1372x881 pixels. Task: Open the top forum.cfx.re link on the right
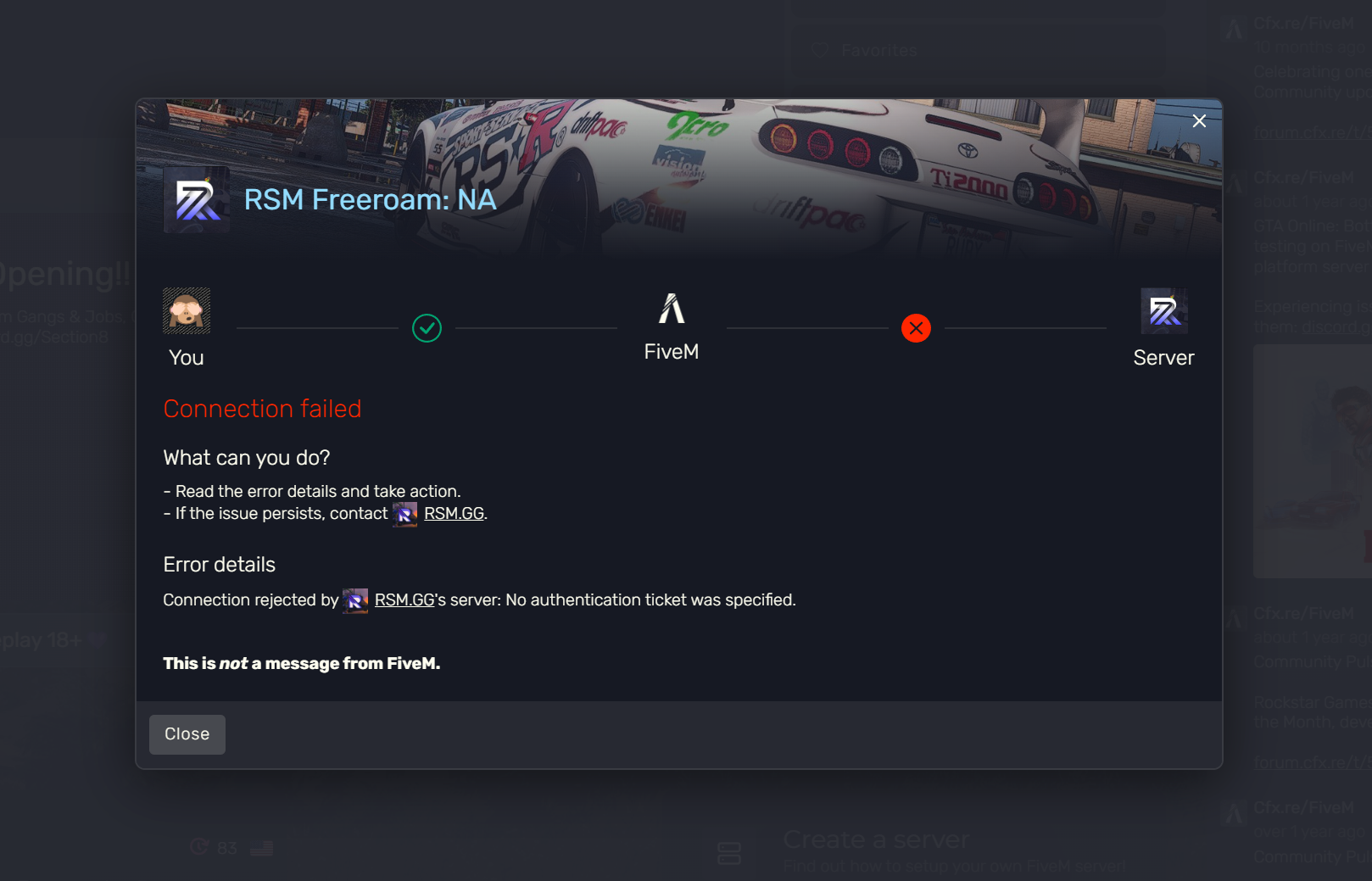(x=1311, y=133)
